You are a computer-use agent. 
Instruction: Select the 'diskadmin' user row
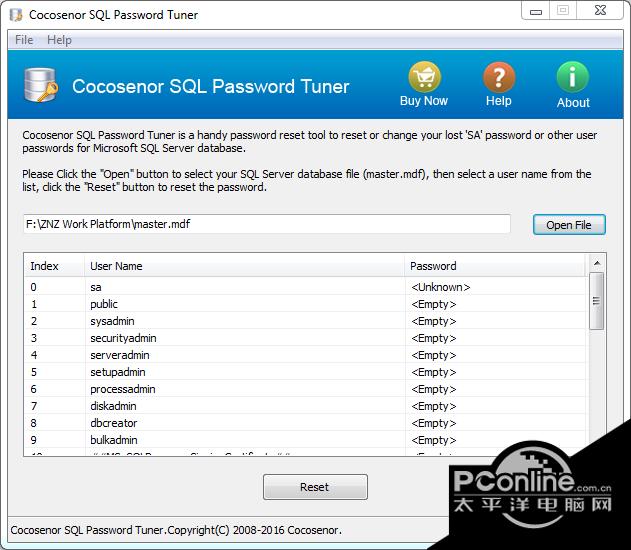(x=305, y=406)
